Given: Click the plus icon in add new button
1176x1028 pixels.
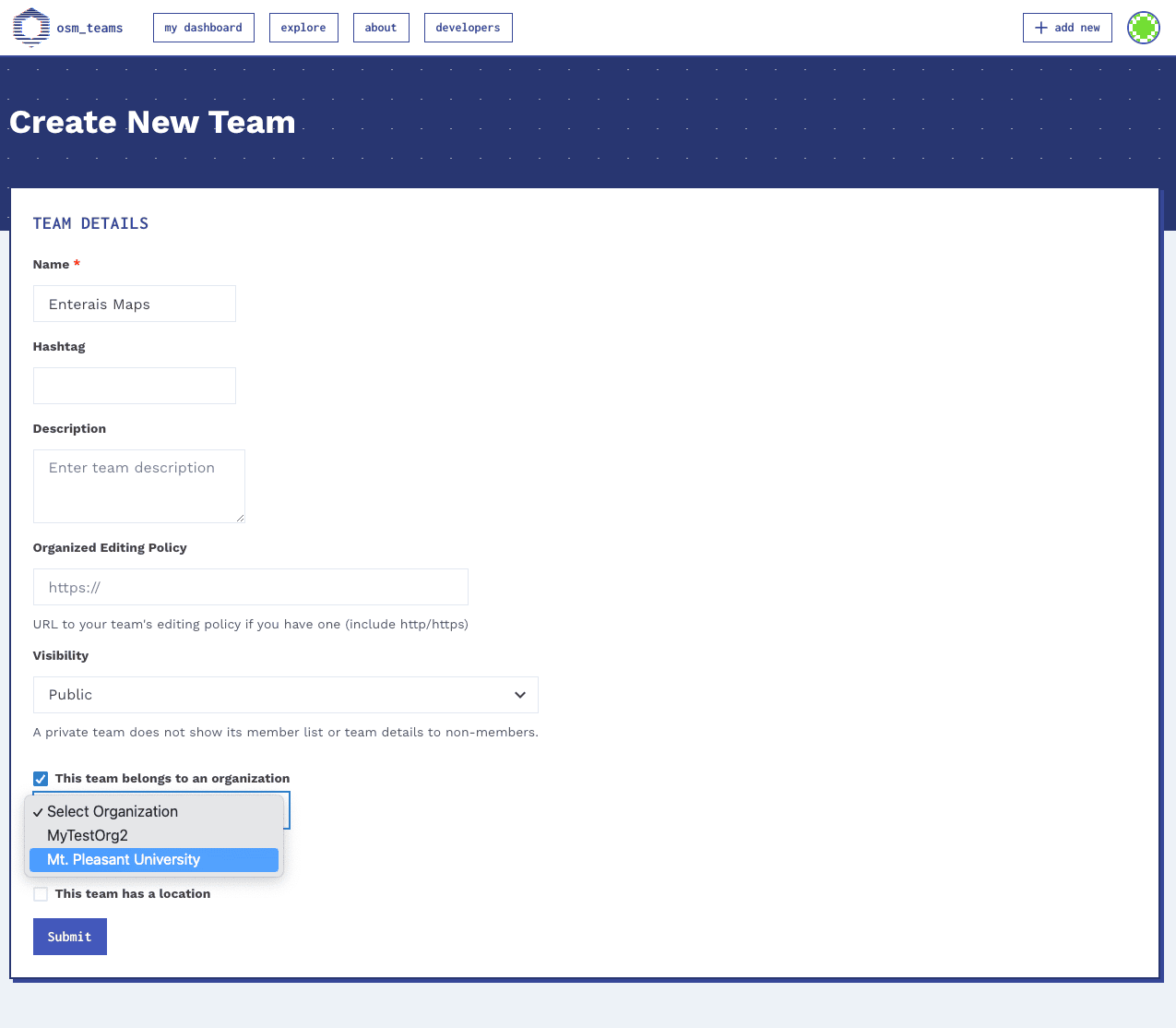Looking at the screenshot, I should click(x=1039, y=27).
